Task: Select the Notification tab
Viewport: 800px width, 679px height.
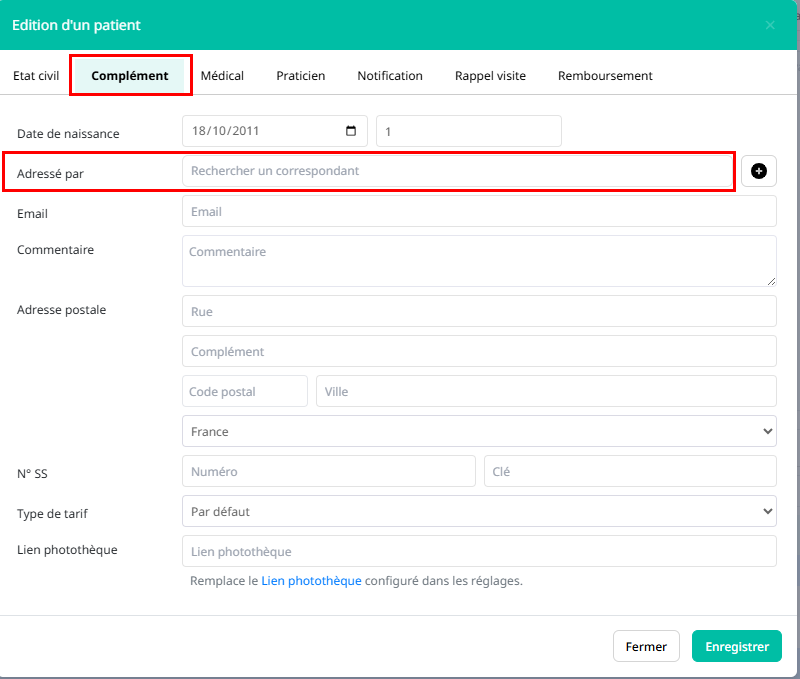Action: click(390, 76)
